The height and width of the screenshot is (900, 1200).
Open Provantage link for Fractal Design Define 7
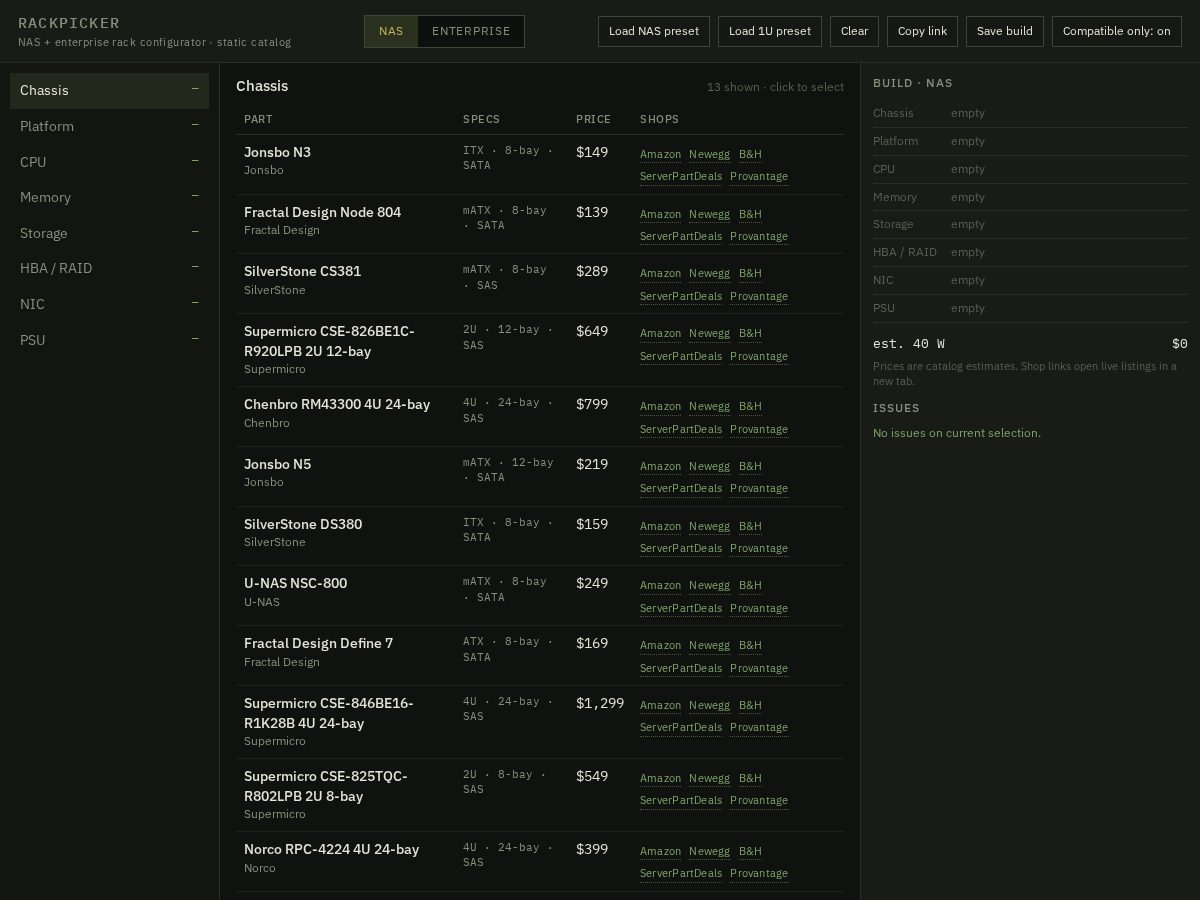[x=759, y=668]
